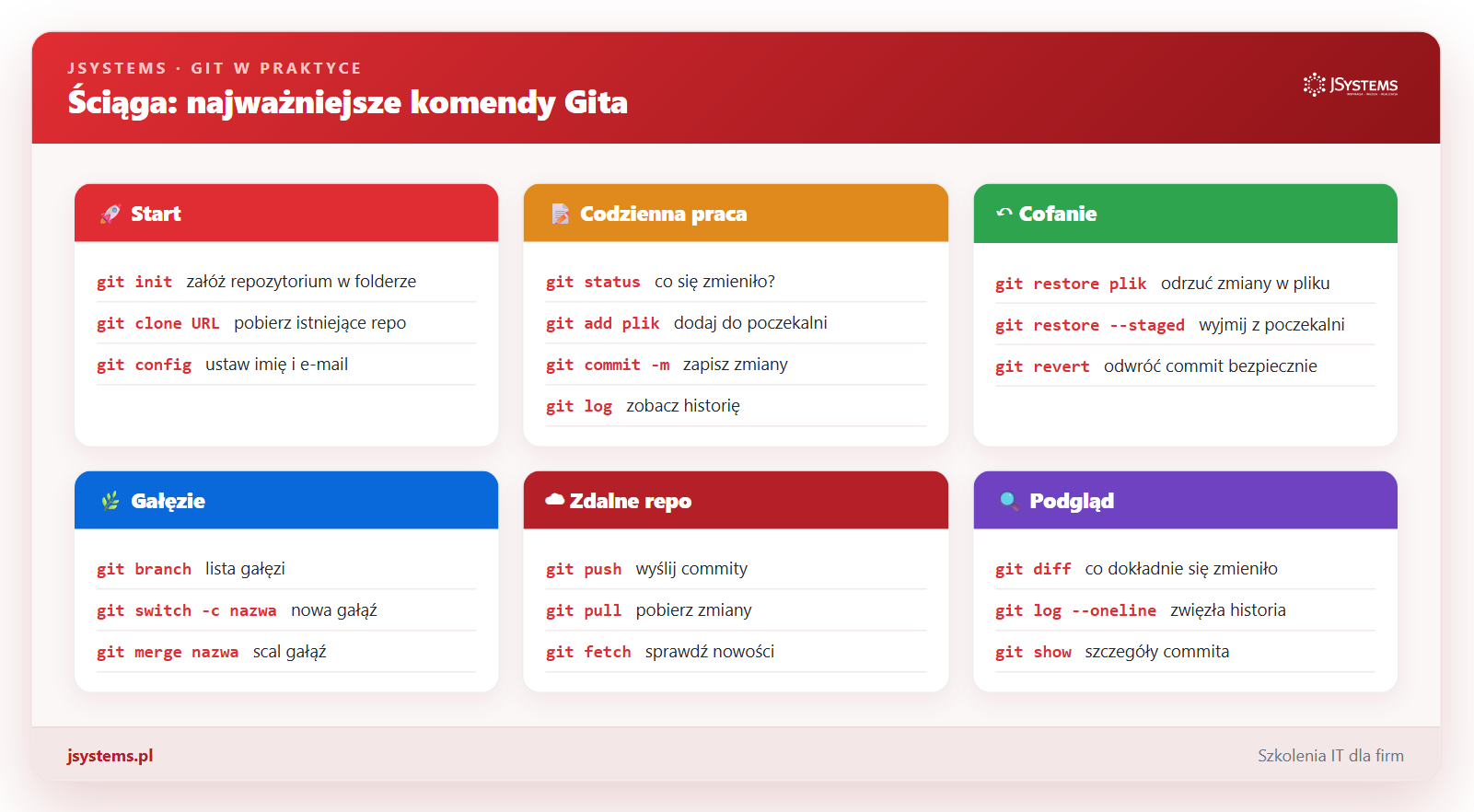
Task: Click the Gałęzie card heading
Action: tap(168, 501)
